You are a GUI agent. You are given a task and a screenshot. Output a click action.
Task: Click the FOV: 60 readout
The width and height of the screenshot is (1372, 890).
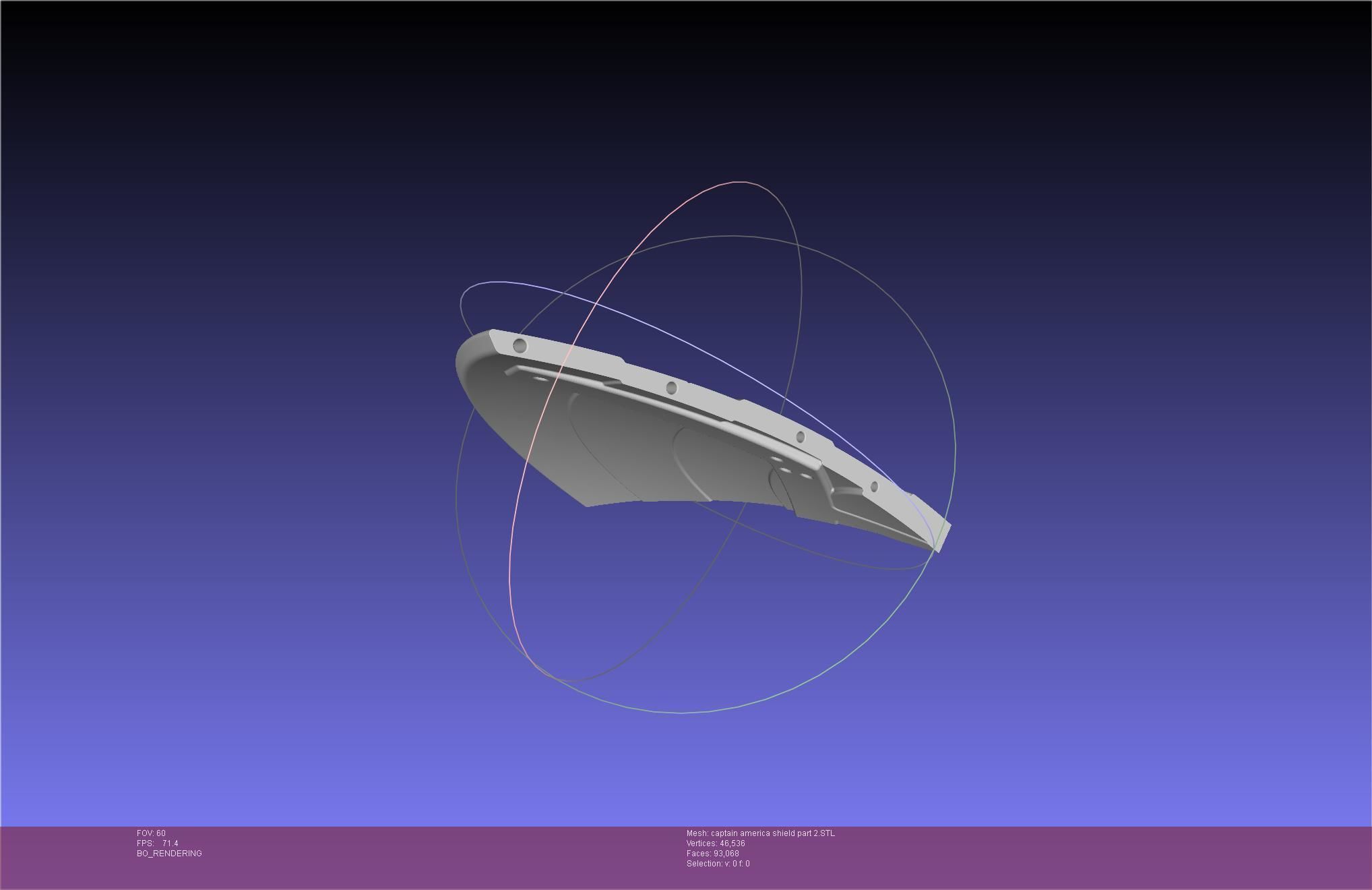[x=151, y=833]
